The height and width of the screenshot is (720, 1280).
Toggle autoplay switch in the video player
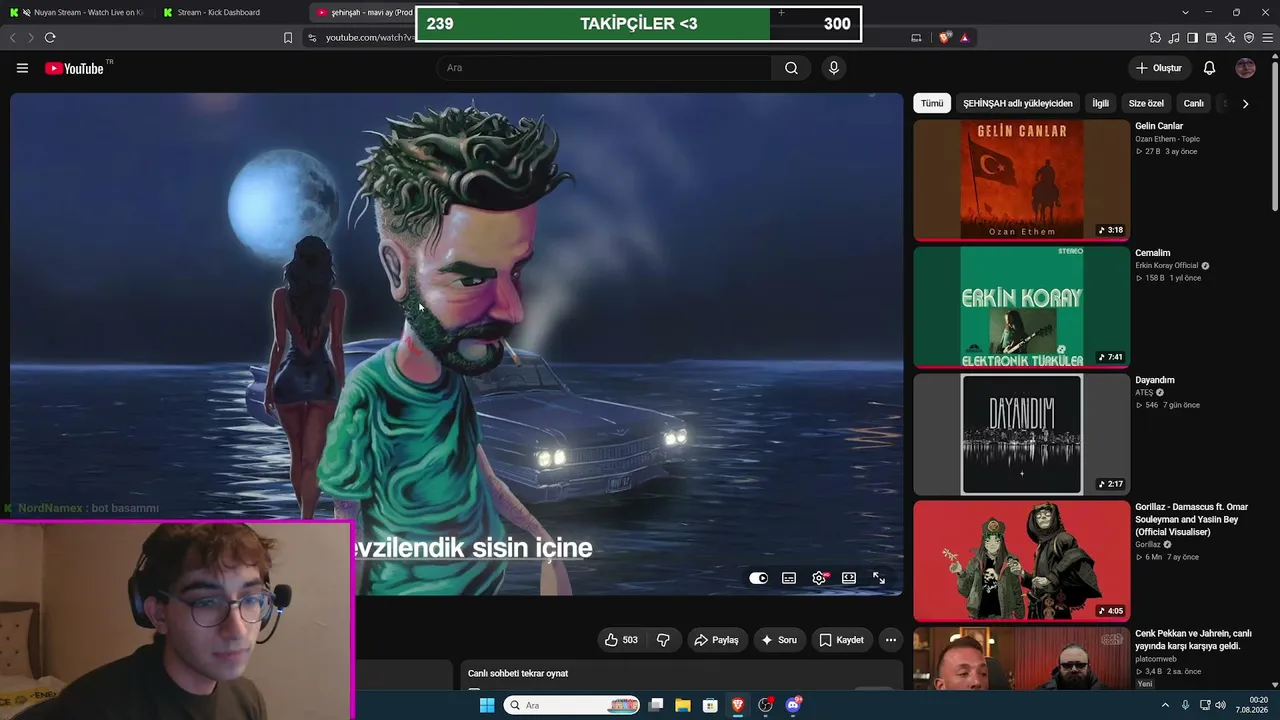point(759,578)
